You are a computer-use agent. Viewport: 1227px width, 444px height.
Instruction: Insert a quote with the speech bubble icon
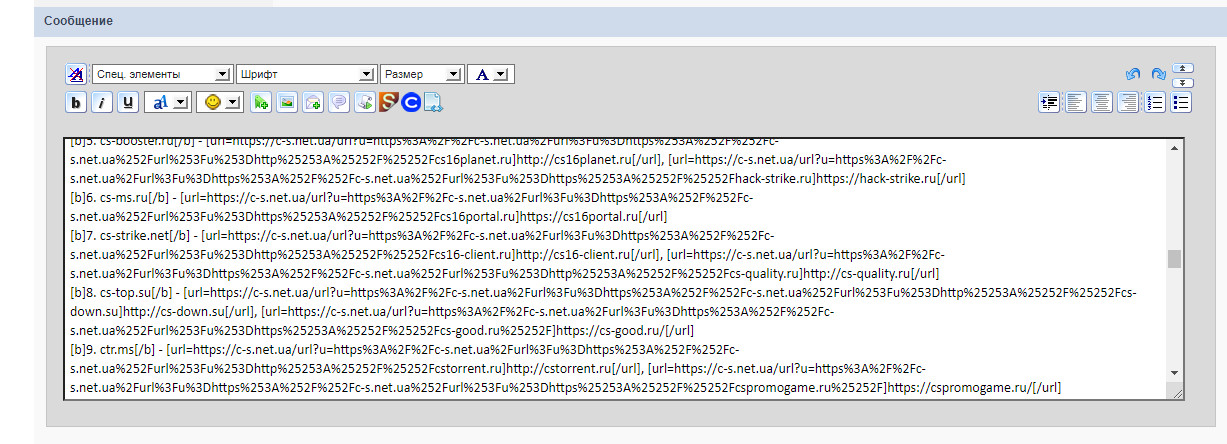click(339, 102)
